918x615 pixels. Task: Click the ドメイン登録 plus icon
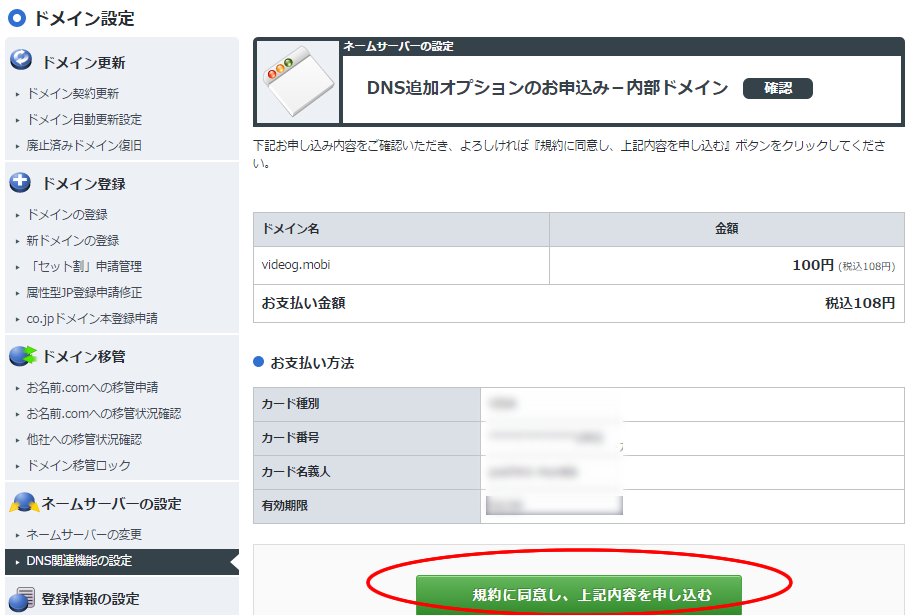[21, 183]
